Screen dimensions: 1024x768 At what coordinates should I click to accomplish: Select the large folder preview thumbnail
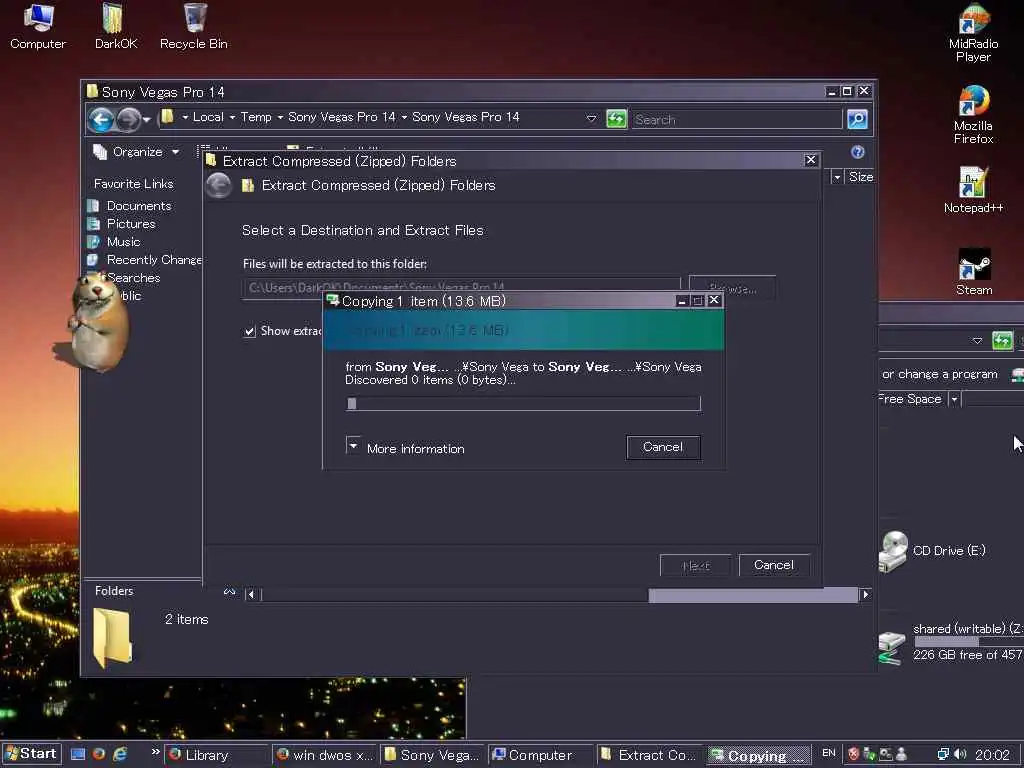coord(113,637)
